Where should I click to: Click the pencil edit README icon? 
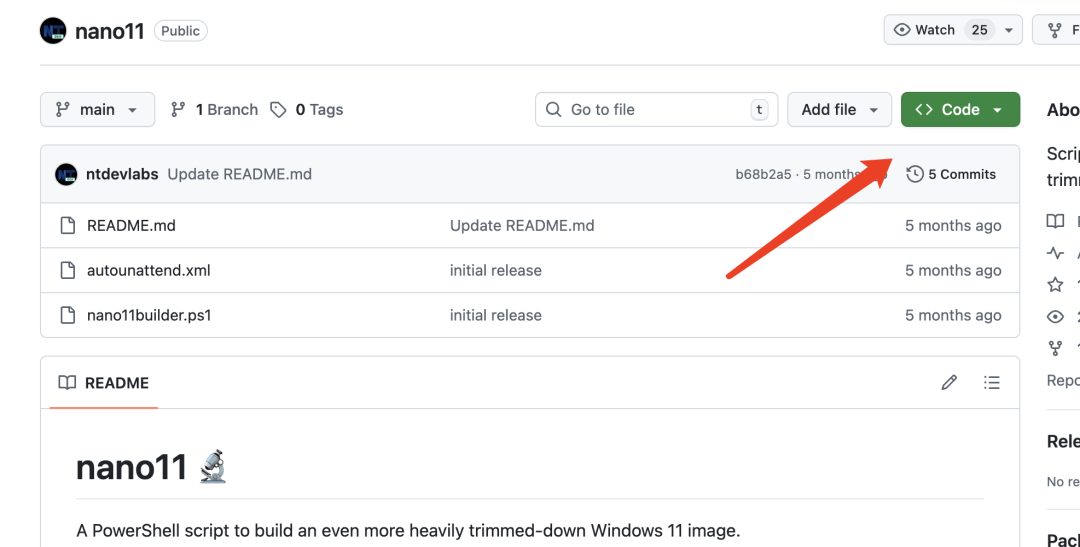[949, 382]
